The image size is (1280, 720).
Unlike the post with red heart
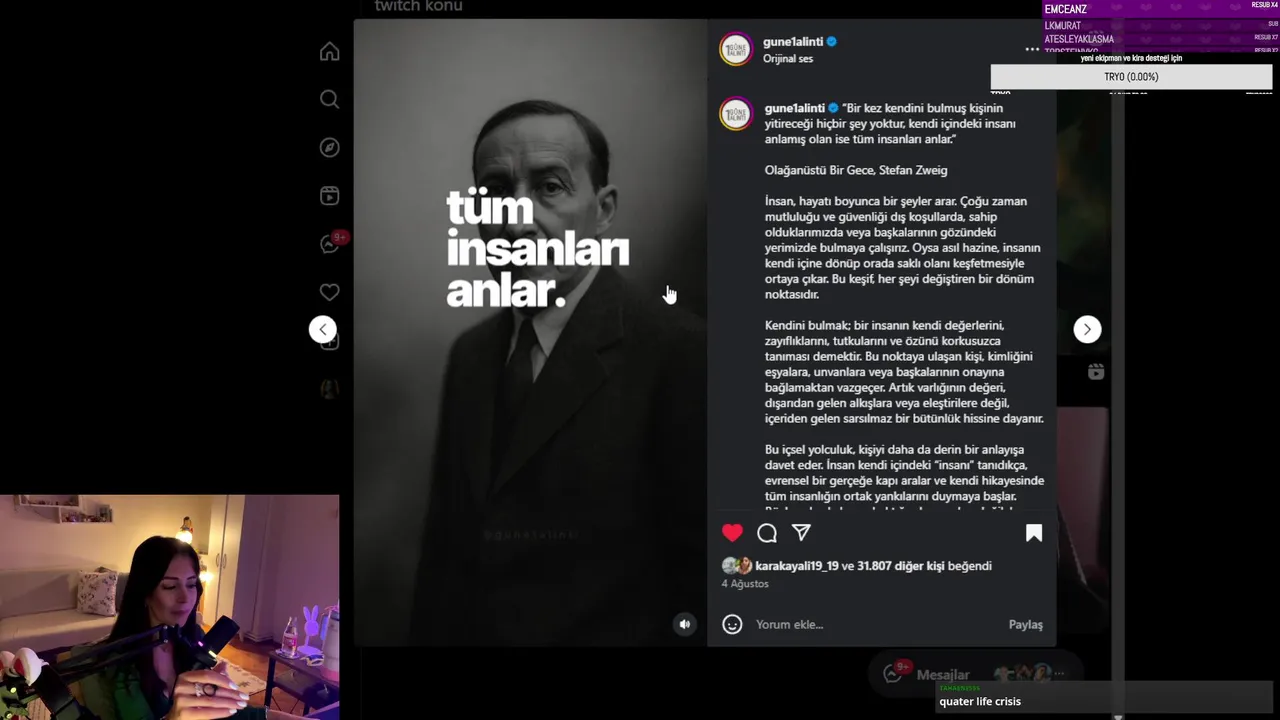point(732,533)
